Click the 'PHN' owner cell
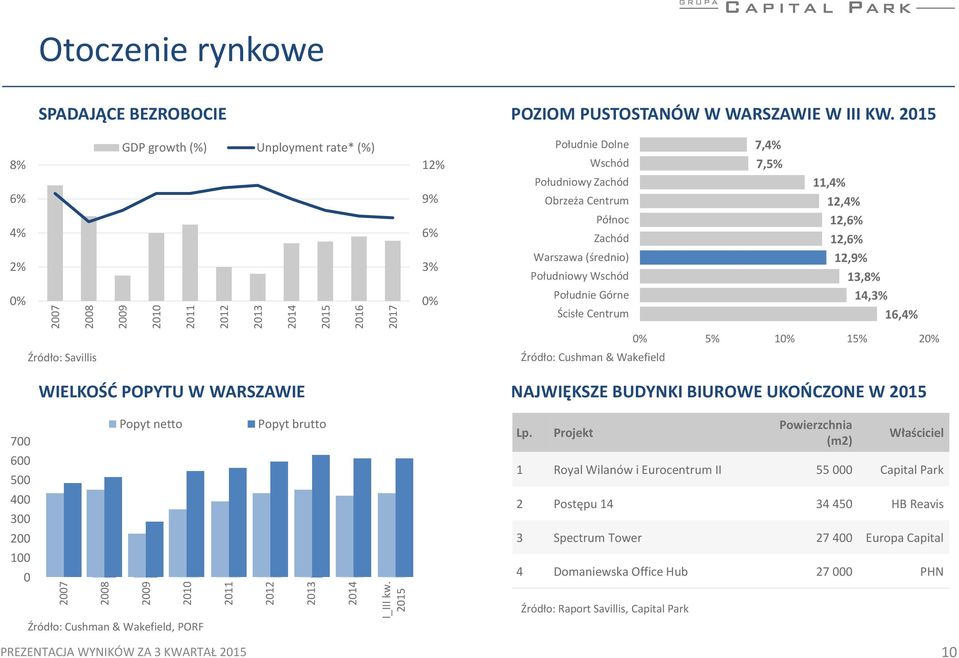Screen dimensions: 959x658 (931, 571)
